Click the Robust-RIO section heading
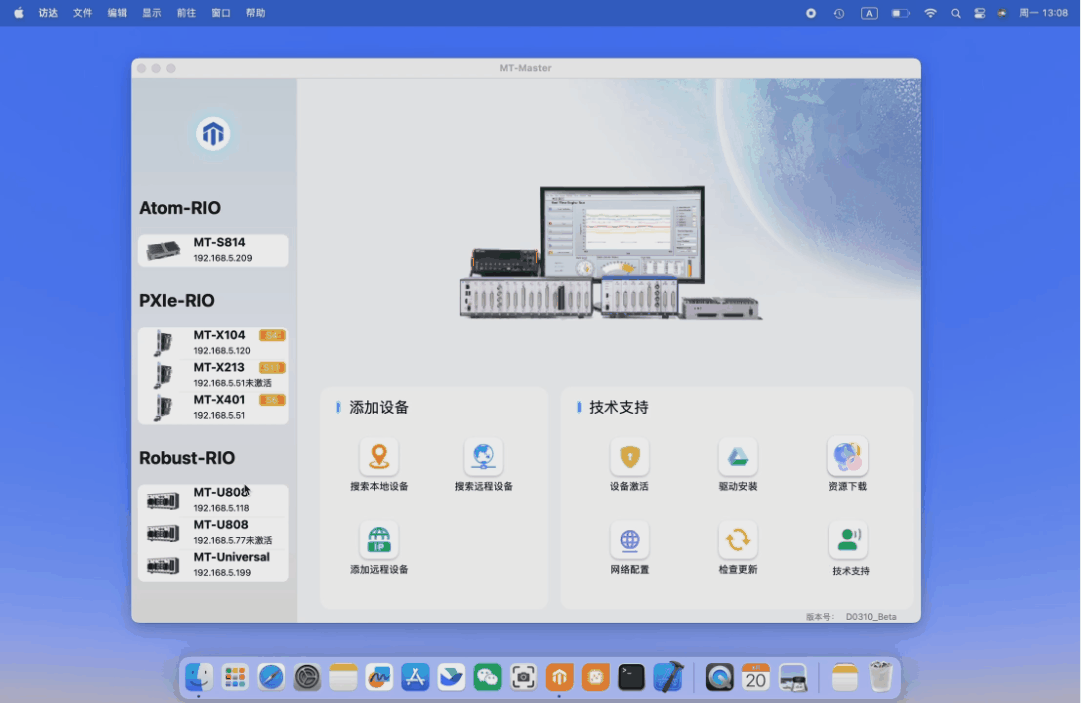This screenshot has width=1081, height=703. pos(187,458)
